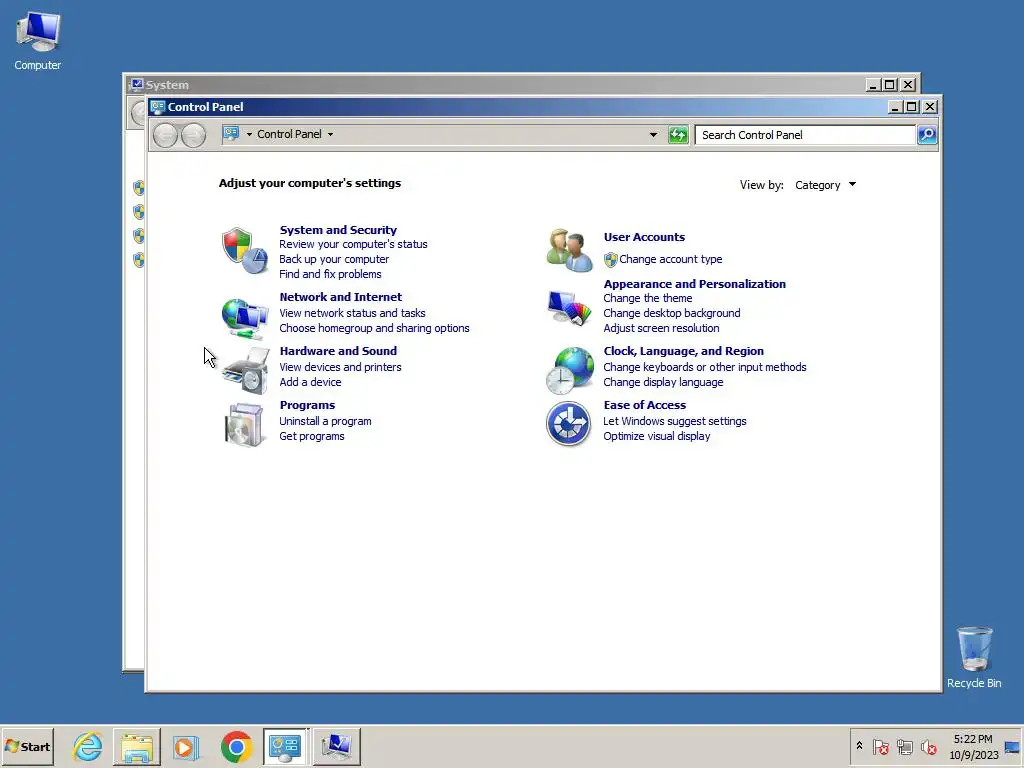
Task: Click View network status and tasks
Action: tap(352, 313)
